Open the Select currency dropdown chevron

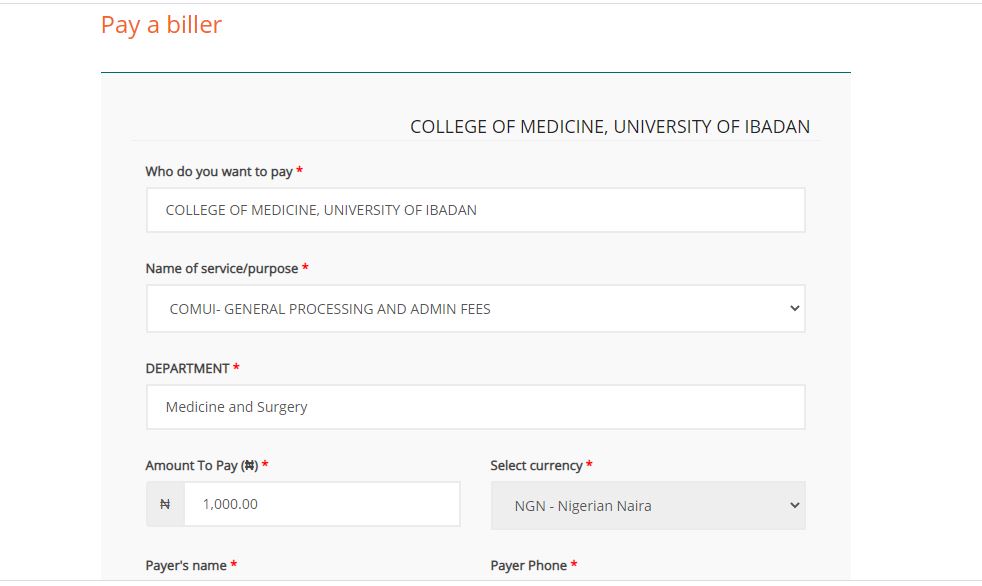(x=794, y=506)
